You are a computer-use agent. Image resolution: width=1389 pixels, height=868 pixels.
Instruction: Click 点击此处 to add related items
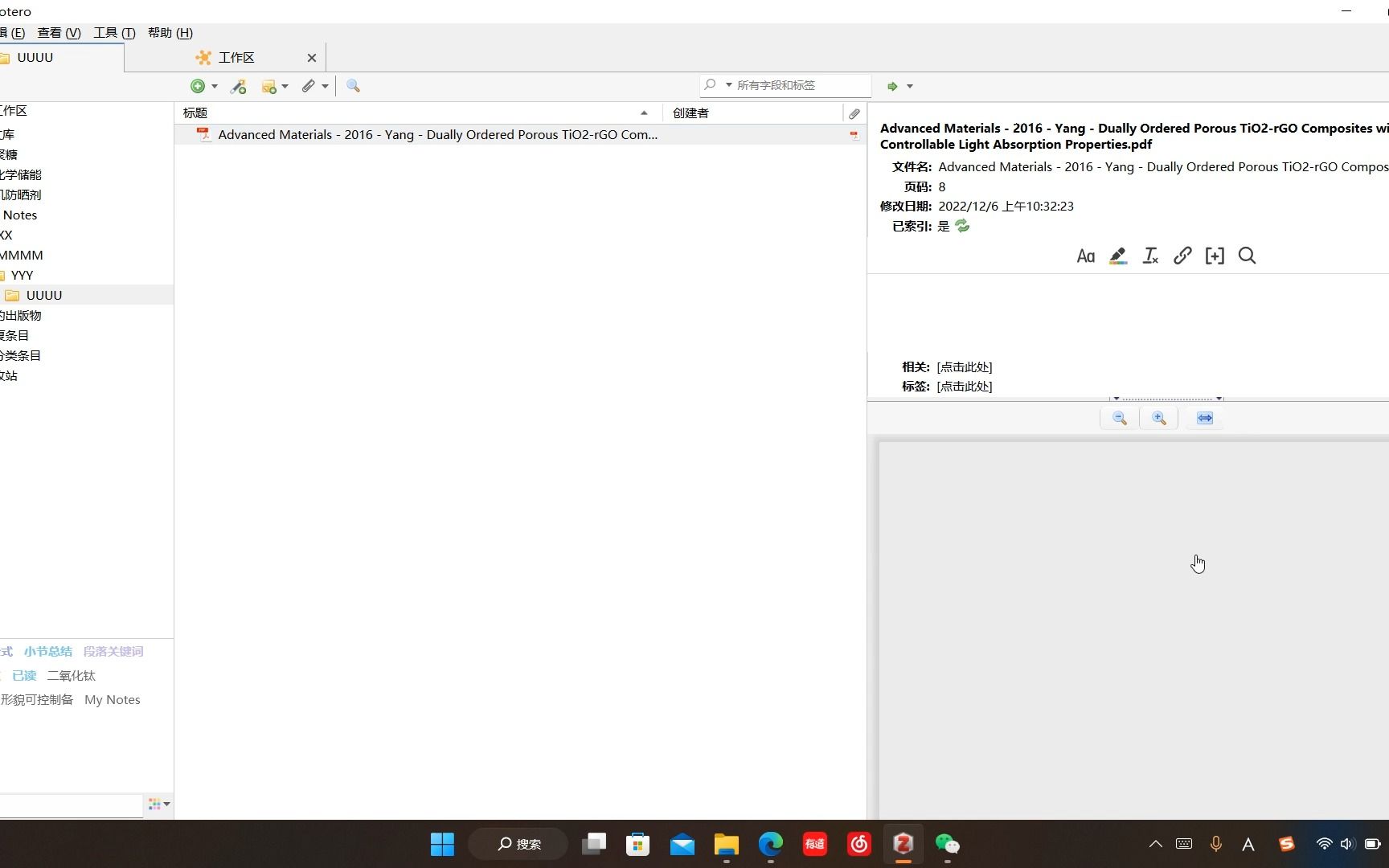965,366
